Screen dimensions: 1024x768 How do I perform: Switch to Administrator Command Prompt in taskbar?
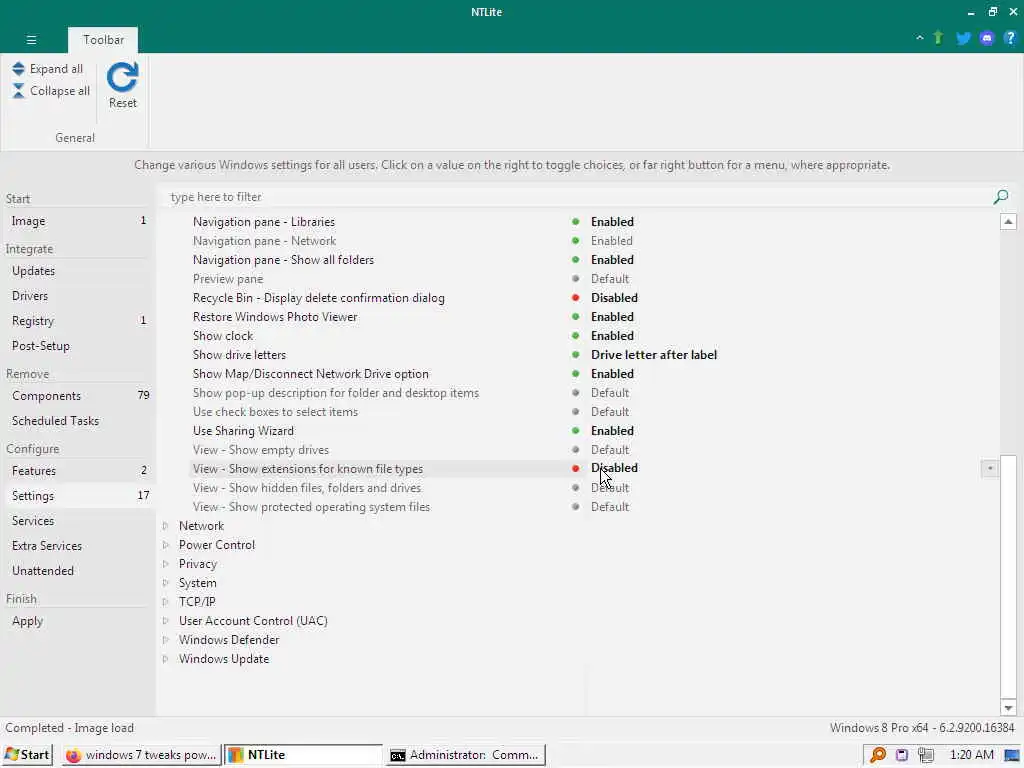point(466,755)
